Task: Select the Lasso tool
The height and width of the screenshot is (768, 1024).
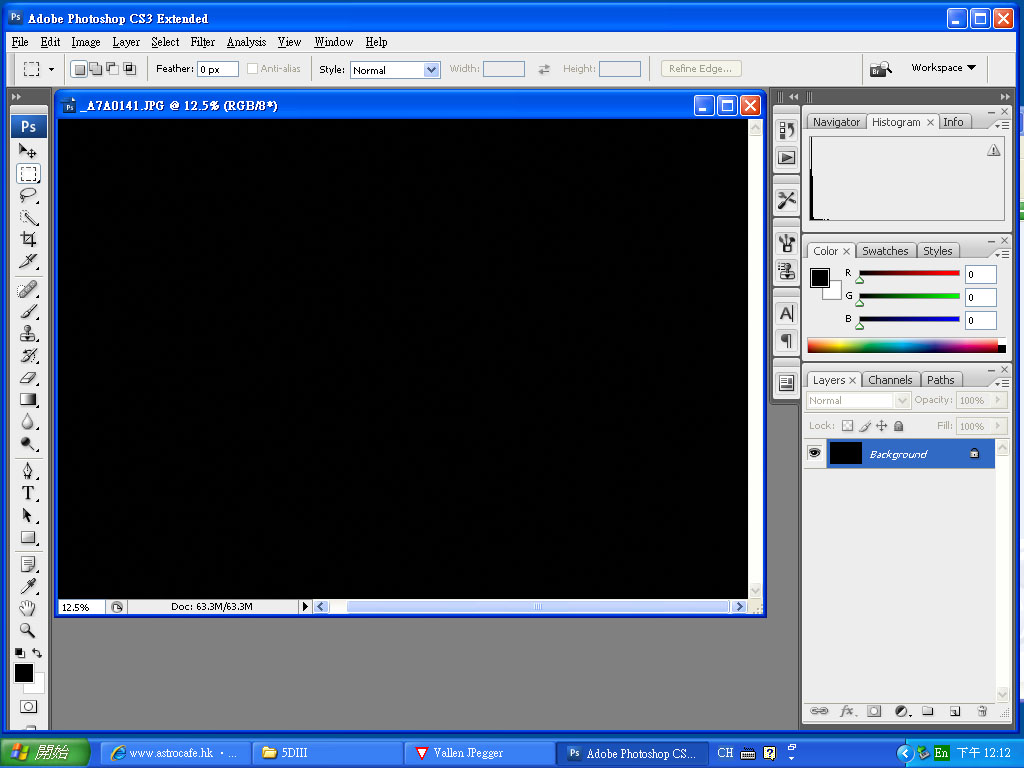Action: pos(28,195)
